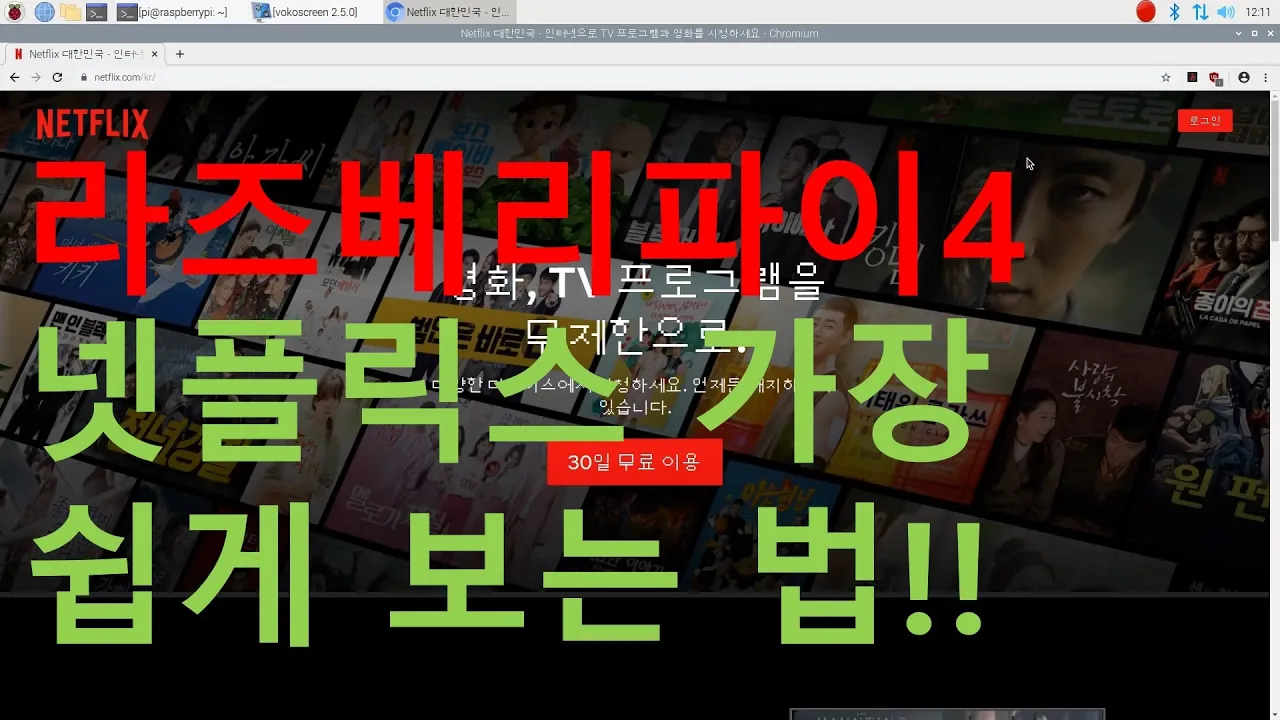Go back in browser history
The width and height of the screenshot is (1280, 720).
pos(15,77)
